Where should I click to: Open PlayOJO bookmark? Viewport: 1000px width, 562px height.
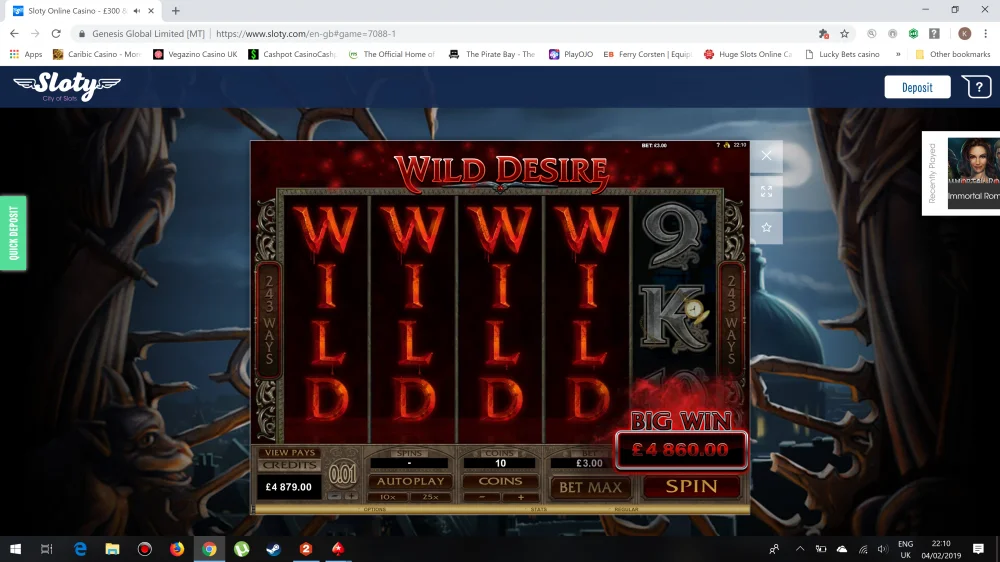[x=571, y=54]
